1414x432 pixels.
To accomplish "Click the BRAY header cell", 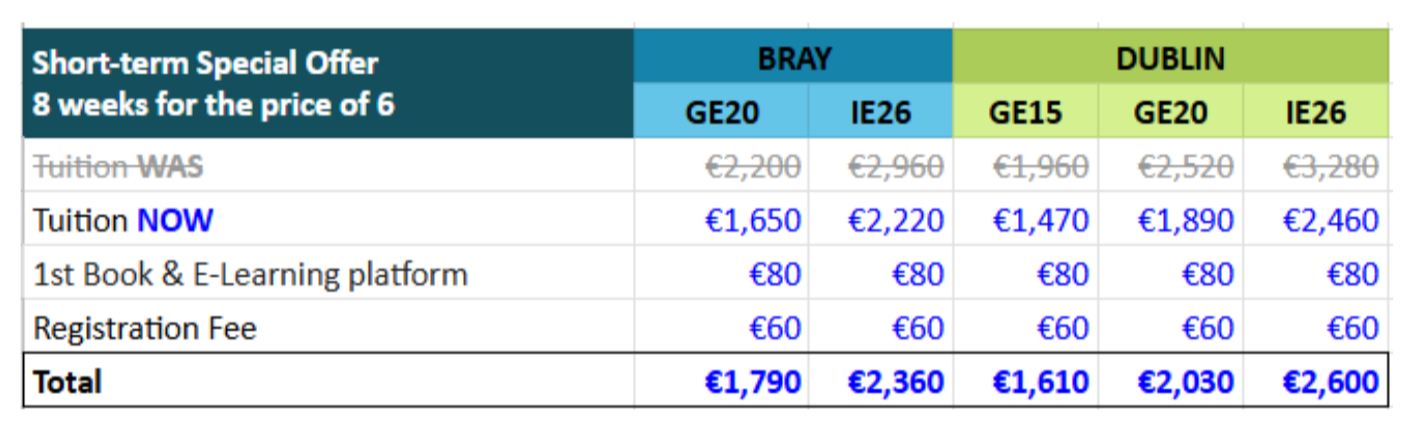I will tap(793, 58).
